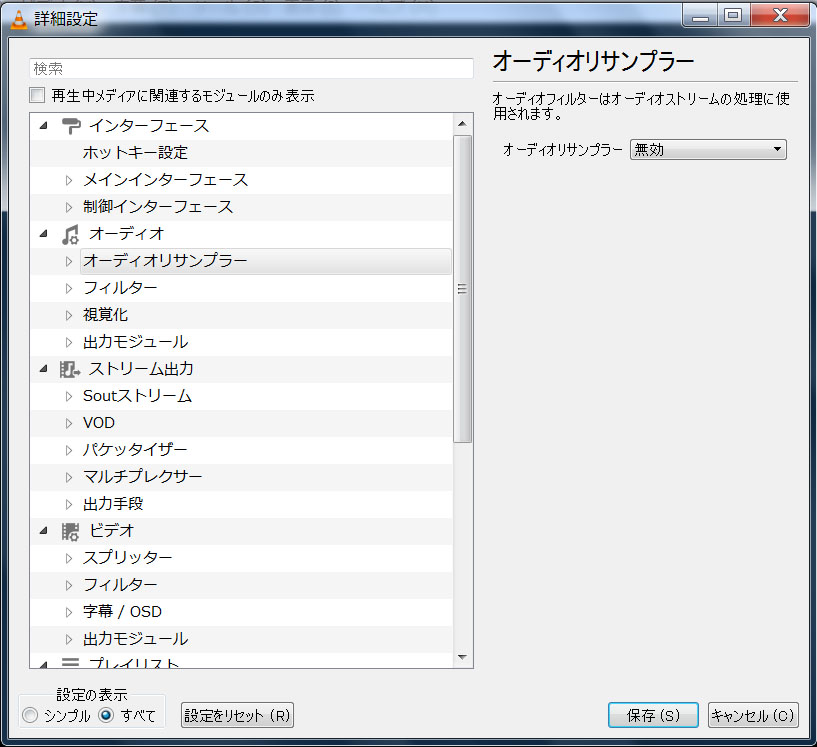
Task: Click the ストリーム出力 category icon
Action: 69,369
